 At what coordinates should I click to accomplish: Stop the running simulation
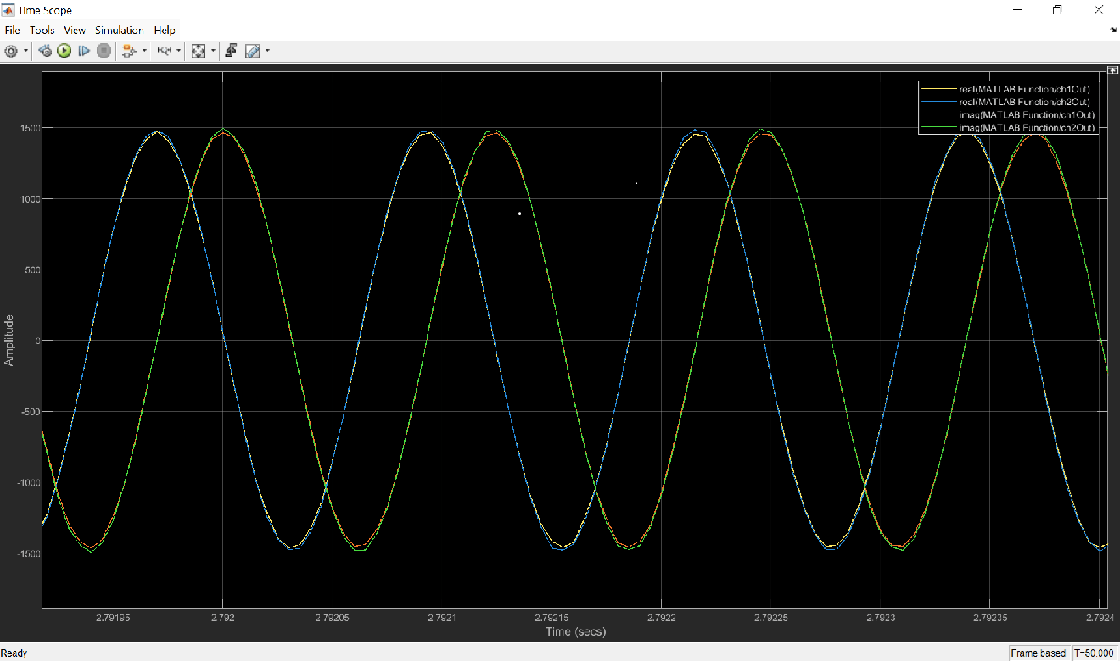click(x=103, y=51)
